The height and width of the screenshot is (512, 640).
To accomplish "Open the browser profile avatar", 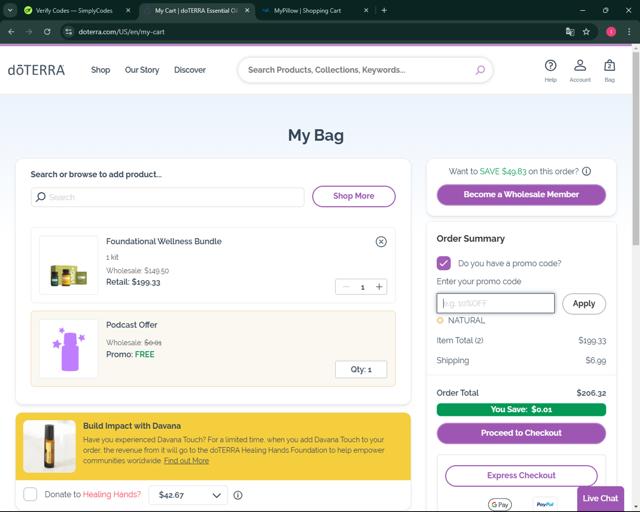I will [x=611, y=32].
